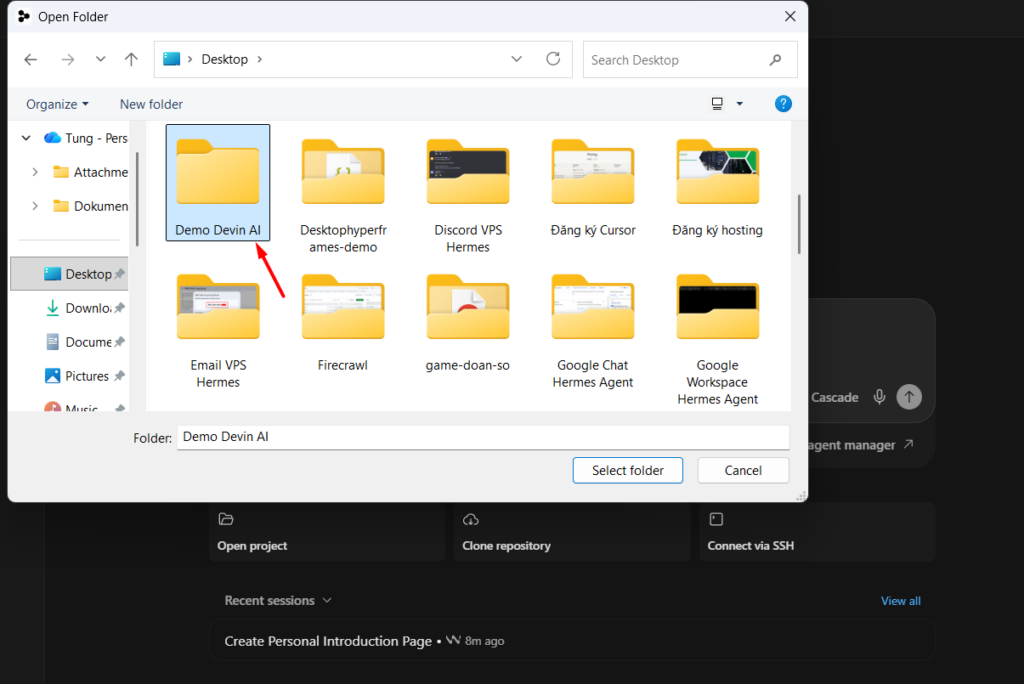Click the Folder name input field
The width and height of the screenshot is (1024, 684).
[483, 437]
